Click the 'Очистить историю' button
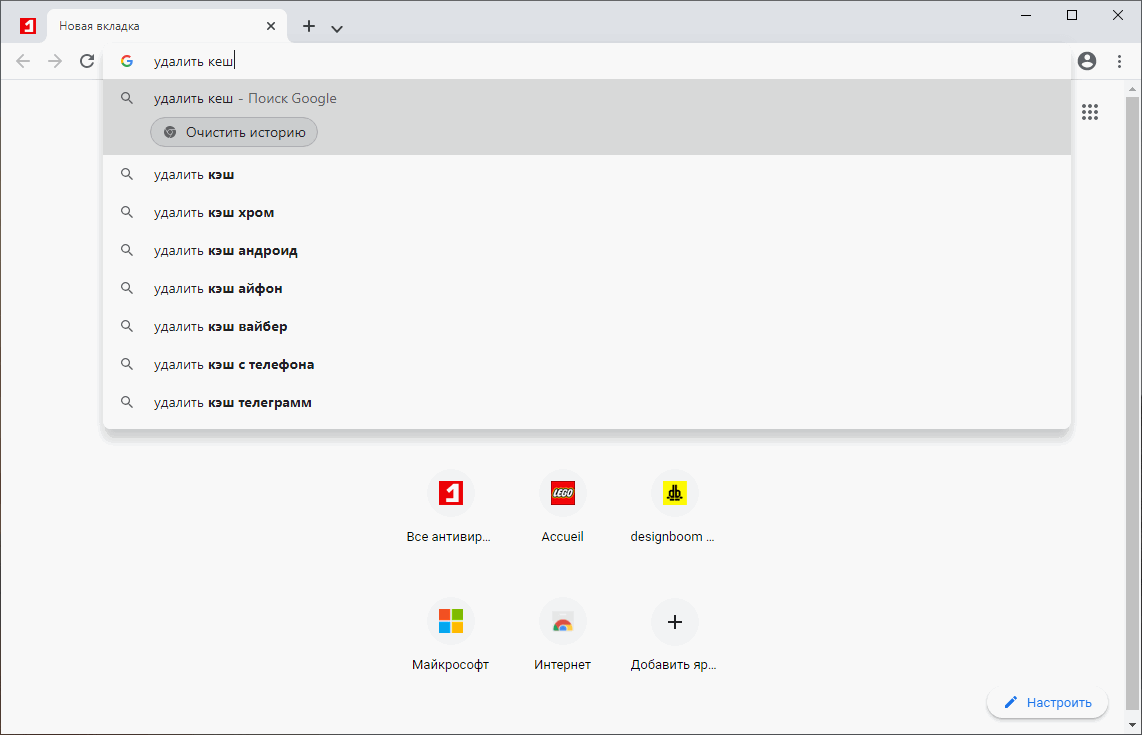The width and height of the screenshot is (1142, 735). point(233,131)
